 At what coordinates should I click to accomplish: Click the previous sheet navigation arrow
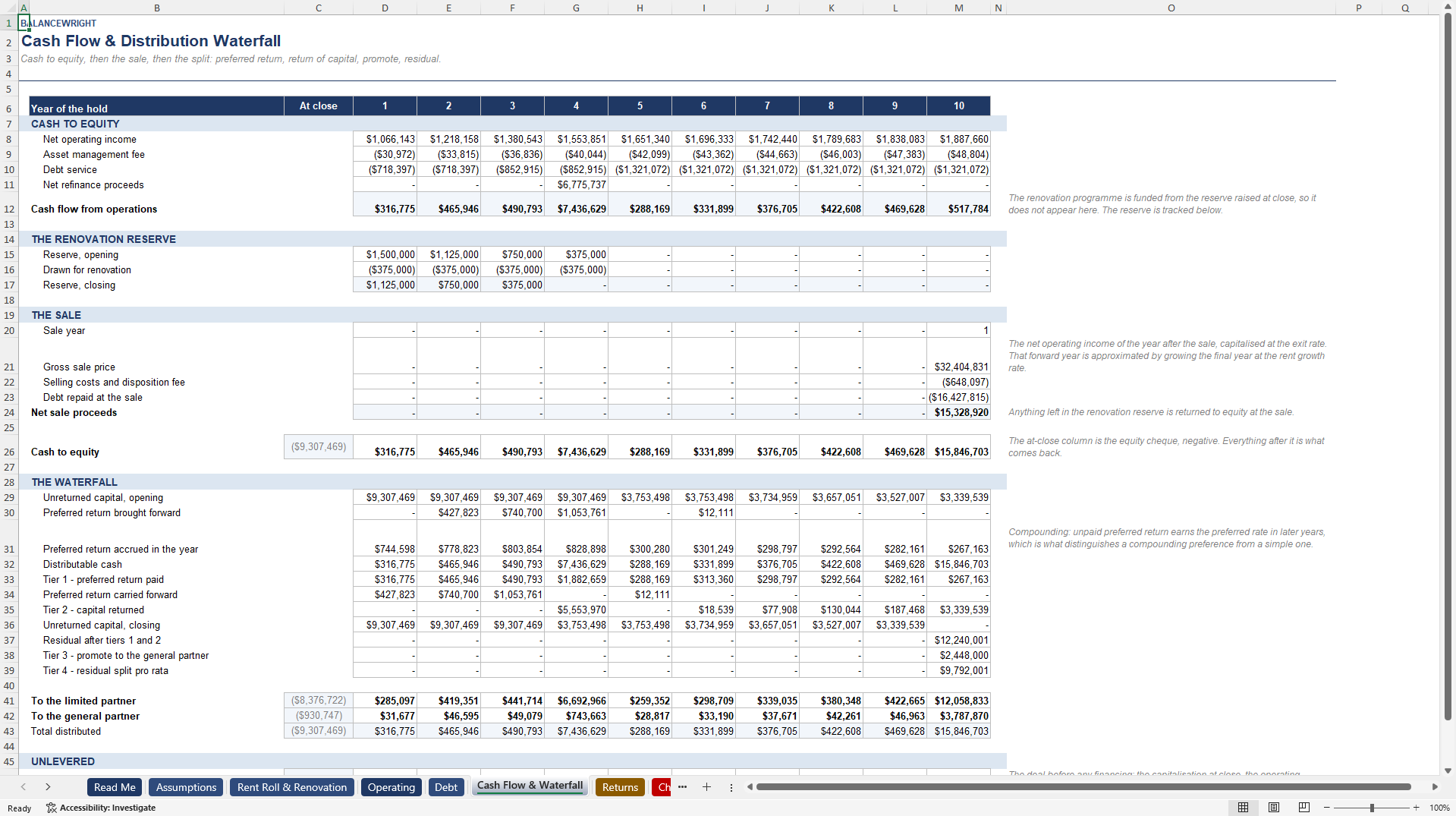coord(24,787)
